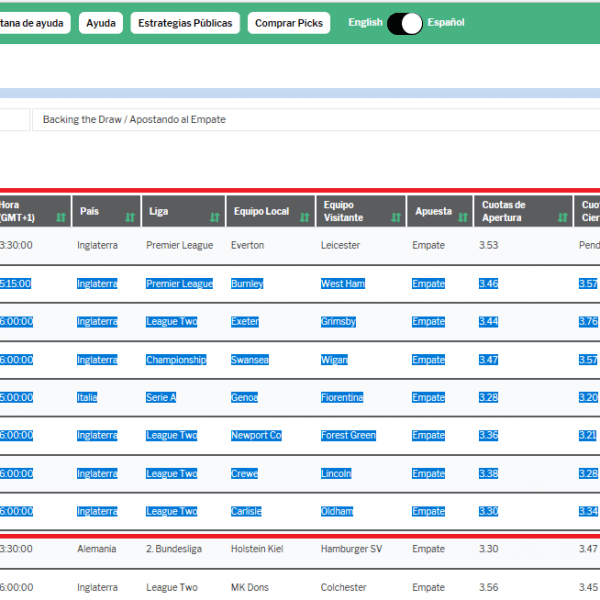Select the Wigan cell
The image size is (600, 600).
[334, 360]
